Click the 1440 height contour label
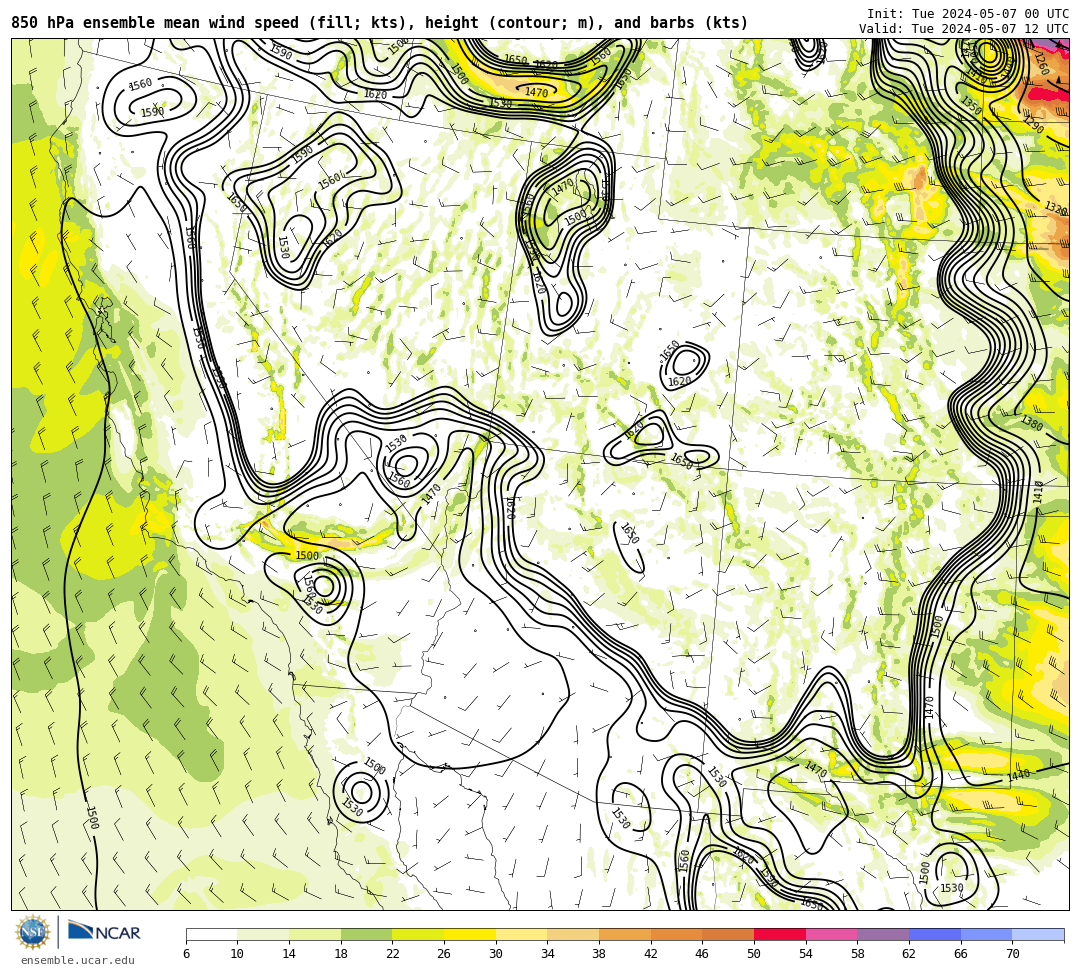This screenshot has height=973, width=1080. [1018, 775]
